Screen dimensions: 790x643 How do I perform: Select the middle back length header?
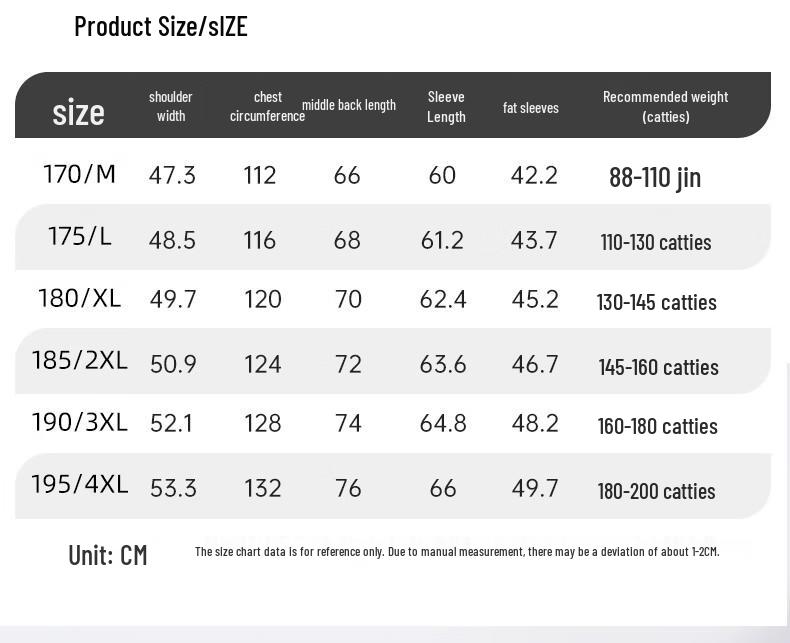coord(349,105)
